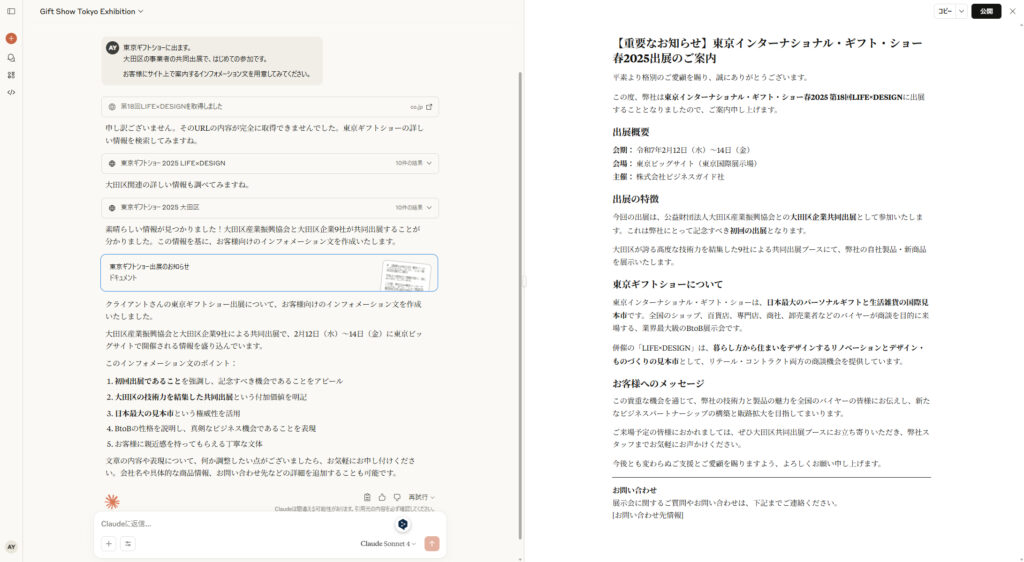Open the dropdown arrow next to コピー

tap(961, 11)
